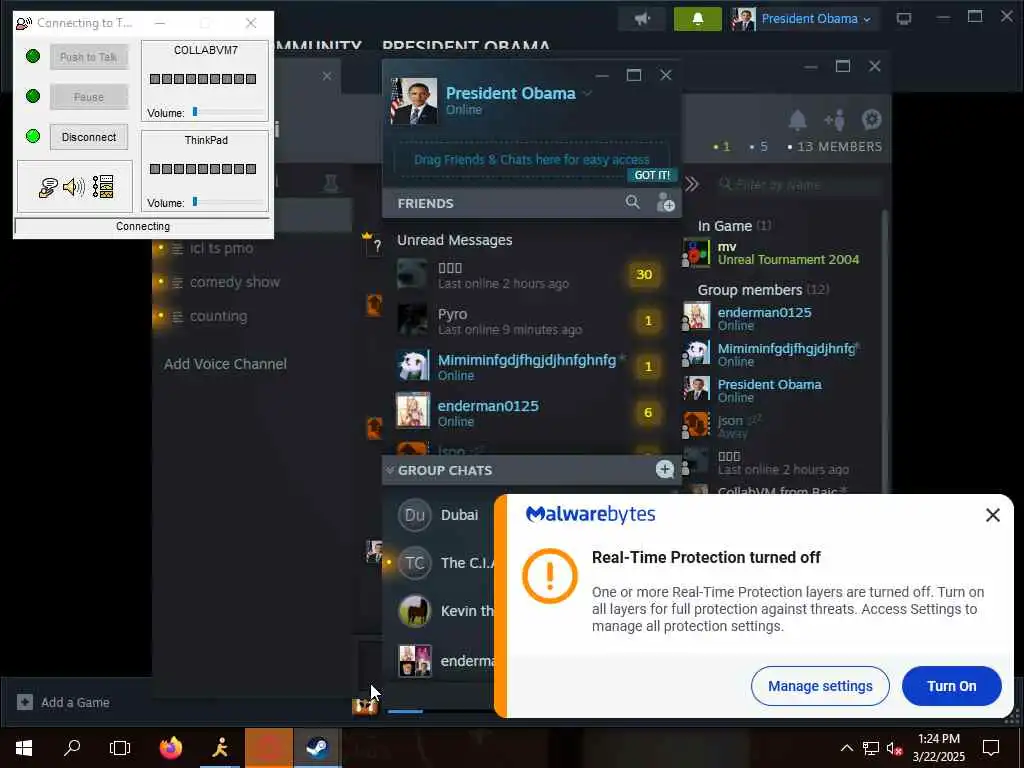Toggle the green indicator beside Disconnect

33,136
